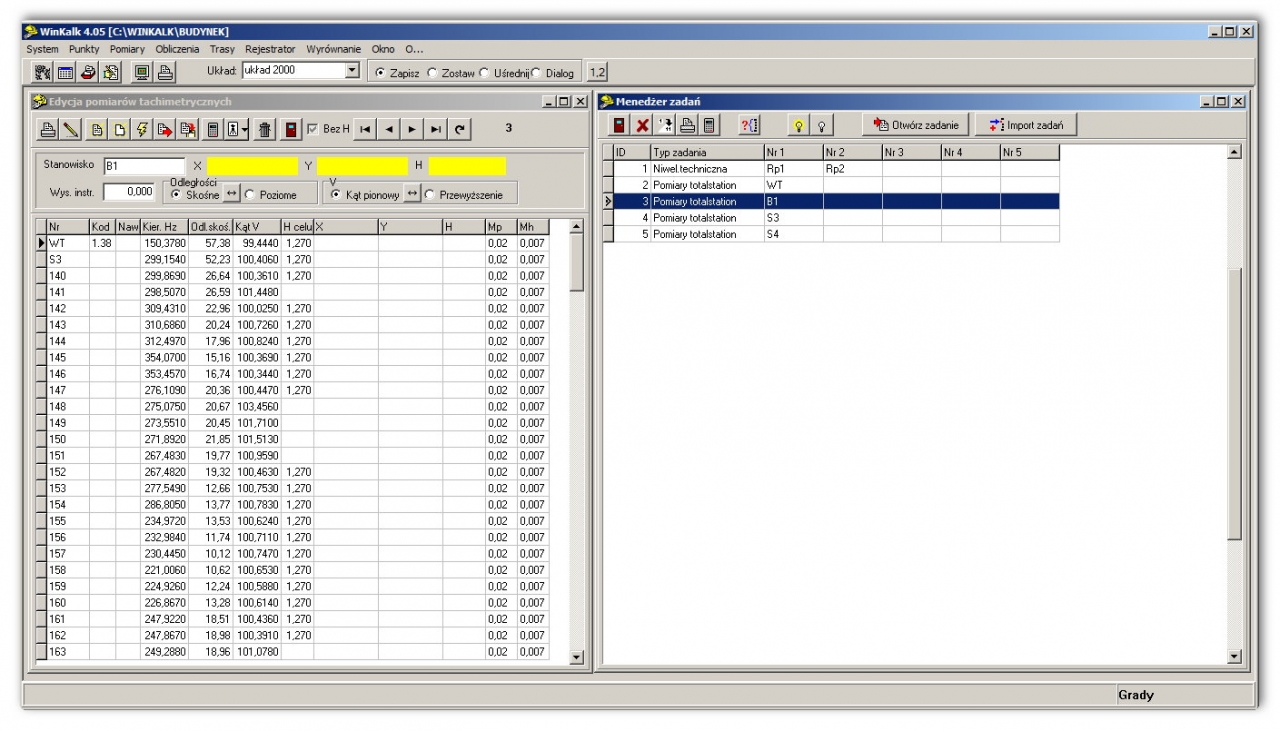Click the measurements table scroll-down arrow
1280x731 pixels.
[575, 657]
